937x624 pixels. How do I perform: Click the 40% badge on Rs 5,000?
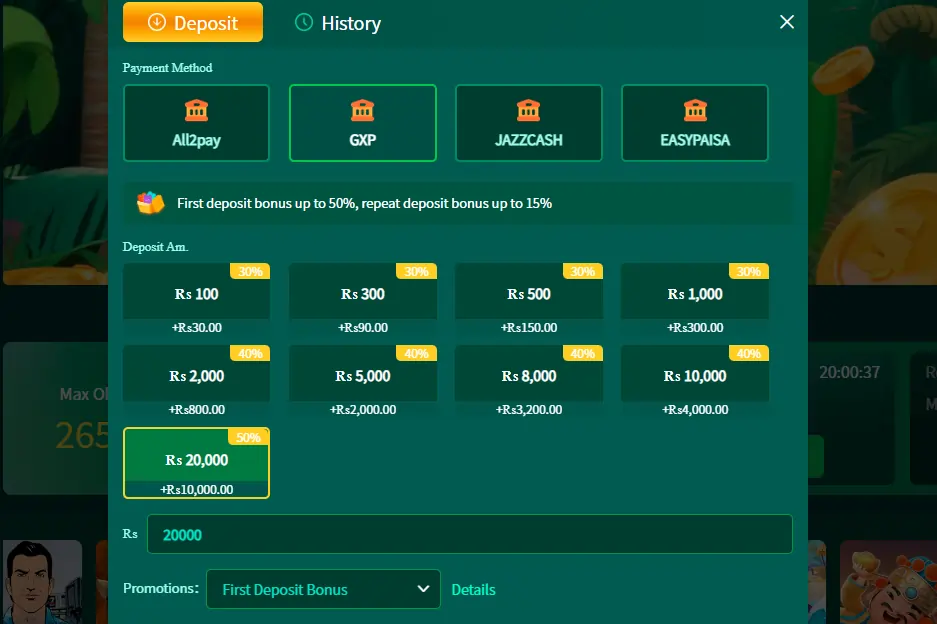[x=415, y=353]
